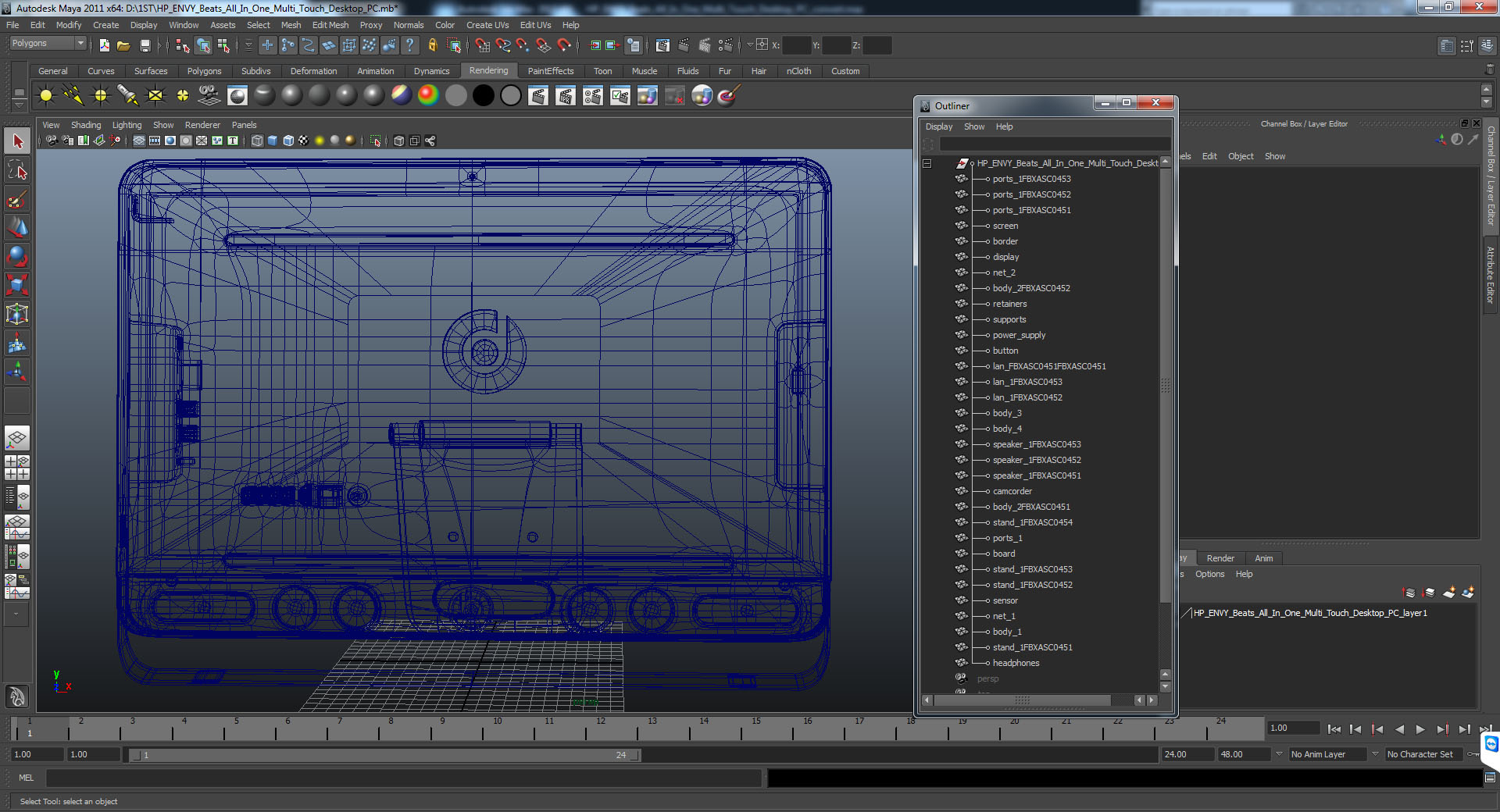Toggle visibility of ports_1FBXASC0453 in Outliner
Image resolution: width=1500 pixels, height=812 pixels.
point(961,179)
